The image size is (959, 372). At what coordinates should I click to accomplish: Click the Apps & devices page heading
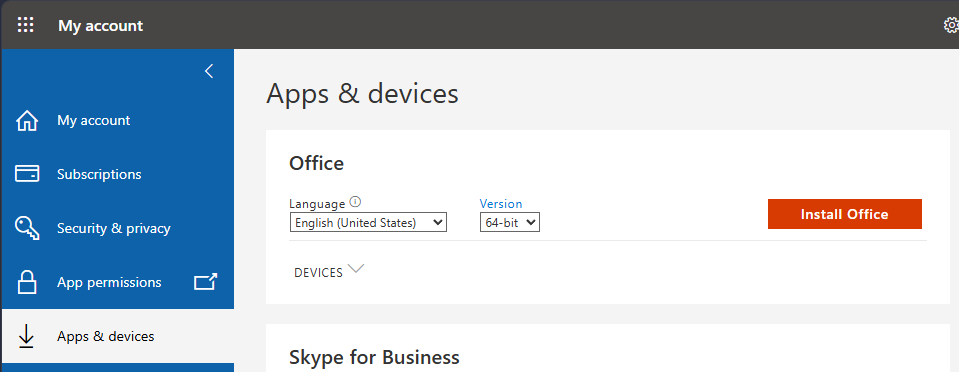click(x=362, y=94)
